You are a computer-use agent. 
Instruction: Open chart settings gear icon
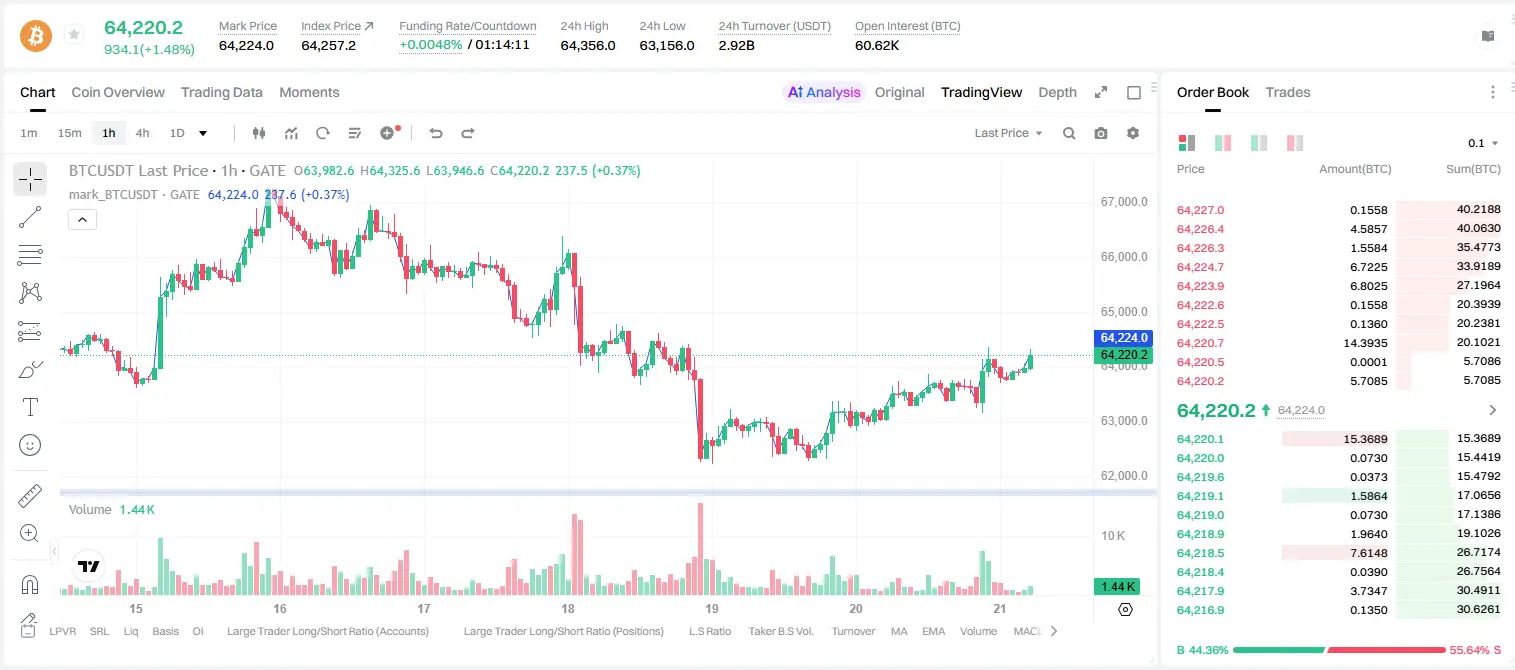pyautogui.click(x=1133, y=133)
